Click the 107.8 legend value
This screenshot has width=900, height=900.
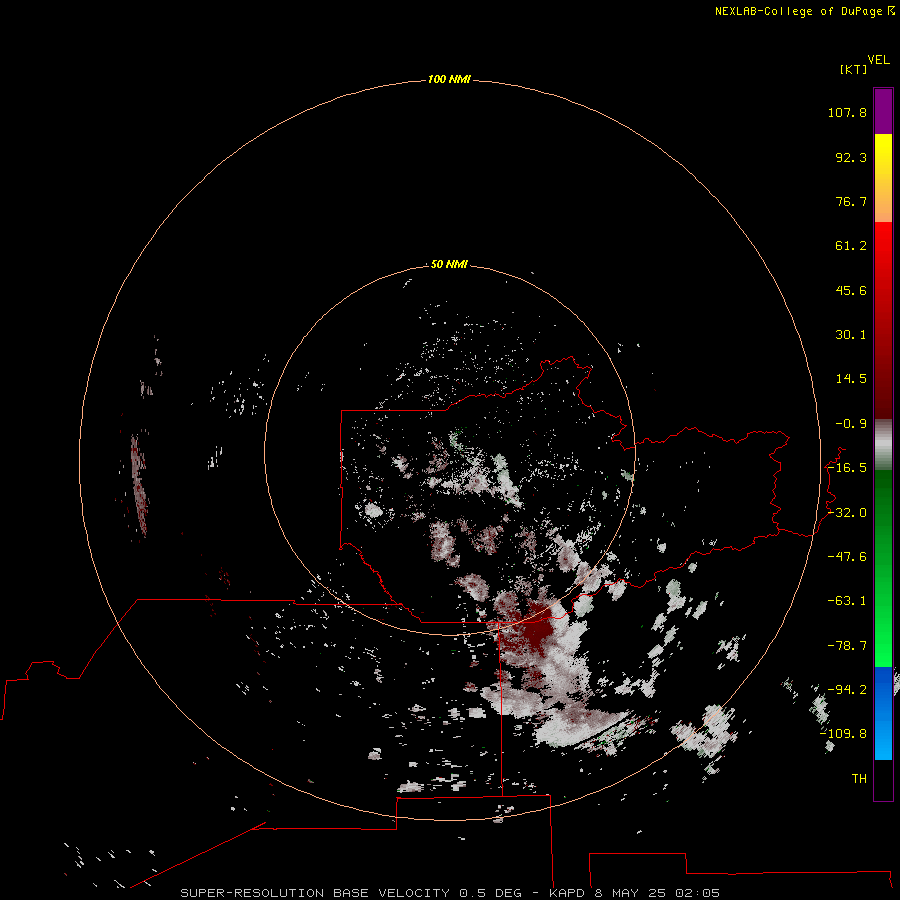coord(847,112)
